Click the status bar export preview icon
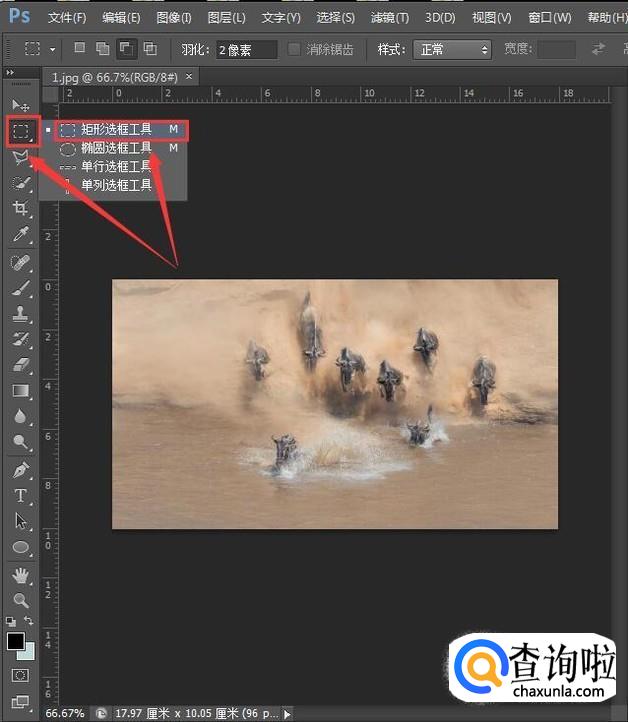The height and width of the screenshot is (722, 628). [101, 713]
